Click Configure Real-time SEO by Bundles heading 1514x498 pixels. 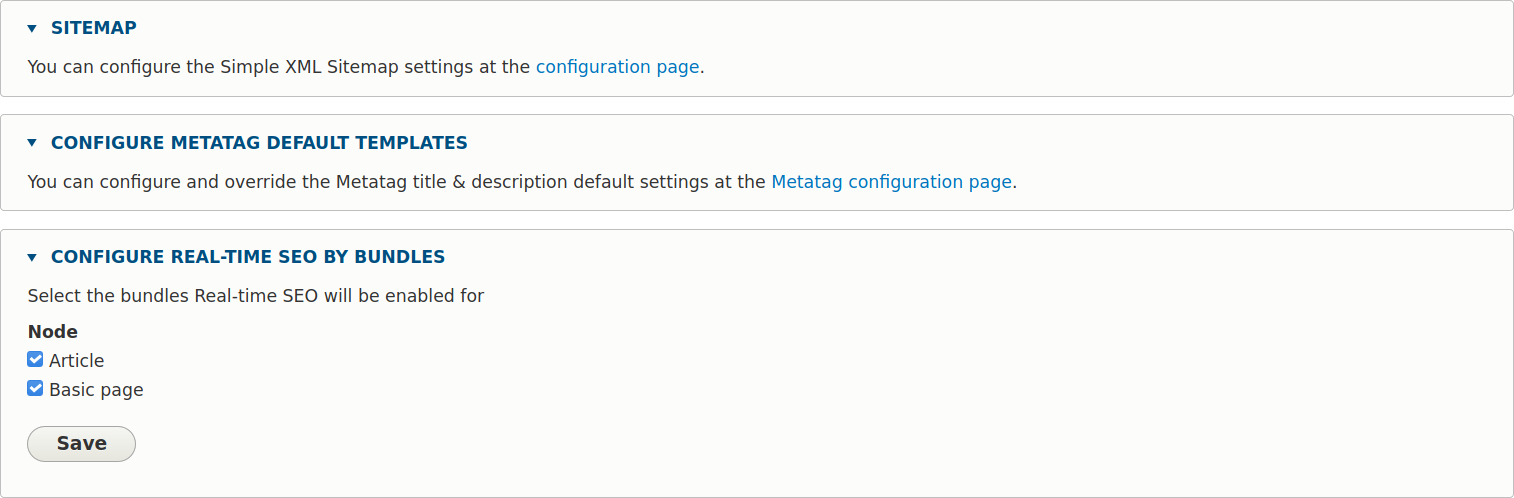point(248,257)
